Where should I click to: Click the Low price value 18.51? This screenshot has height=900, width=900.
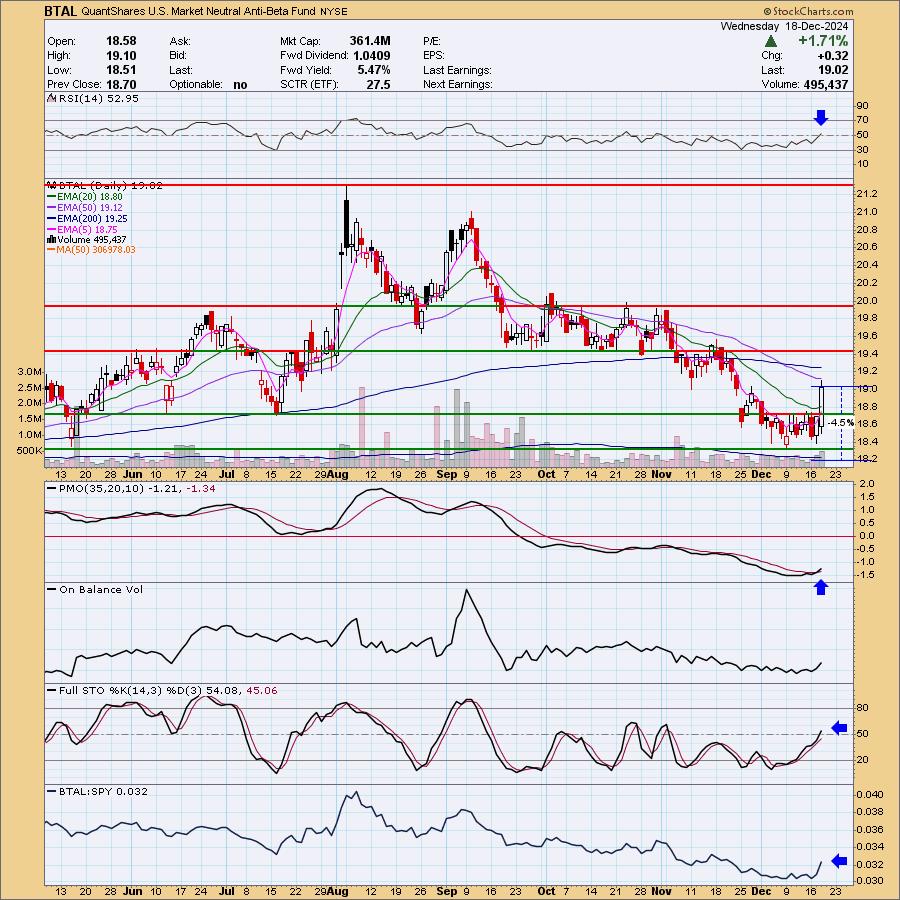point(121,70)
